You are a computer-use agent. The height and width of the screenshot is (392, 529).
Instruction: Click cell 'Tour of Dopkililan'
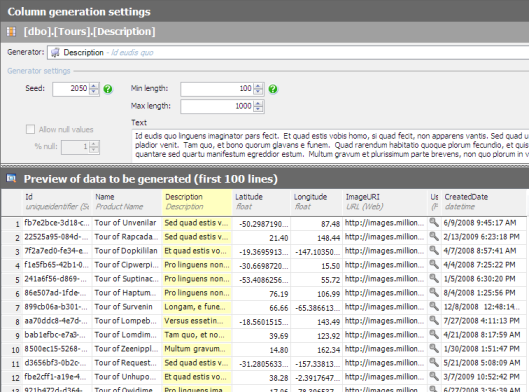(127, 251)
